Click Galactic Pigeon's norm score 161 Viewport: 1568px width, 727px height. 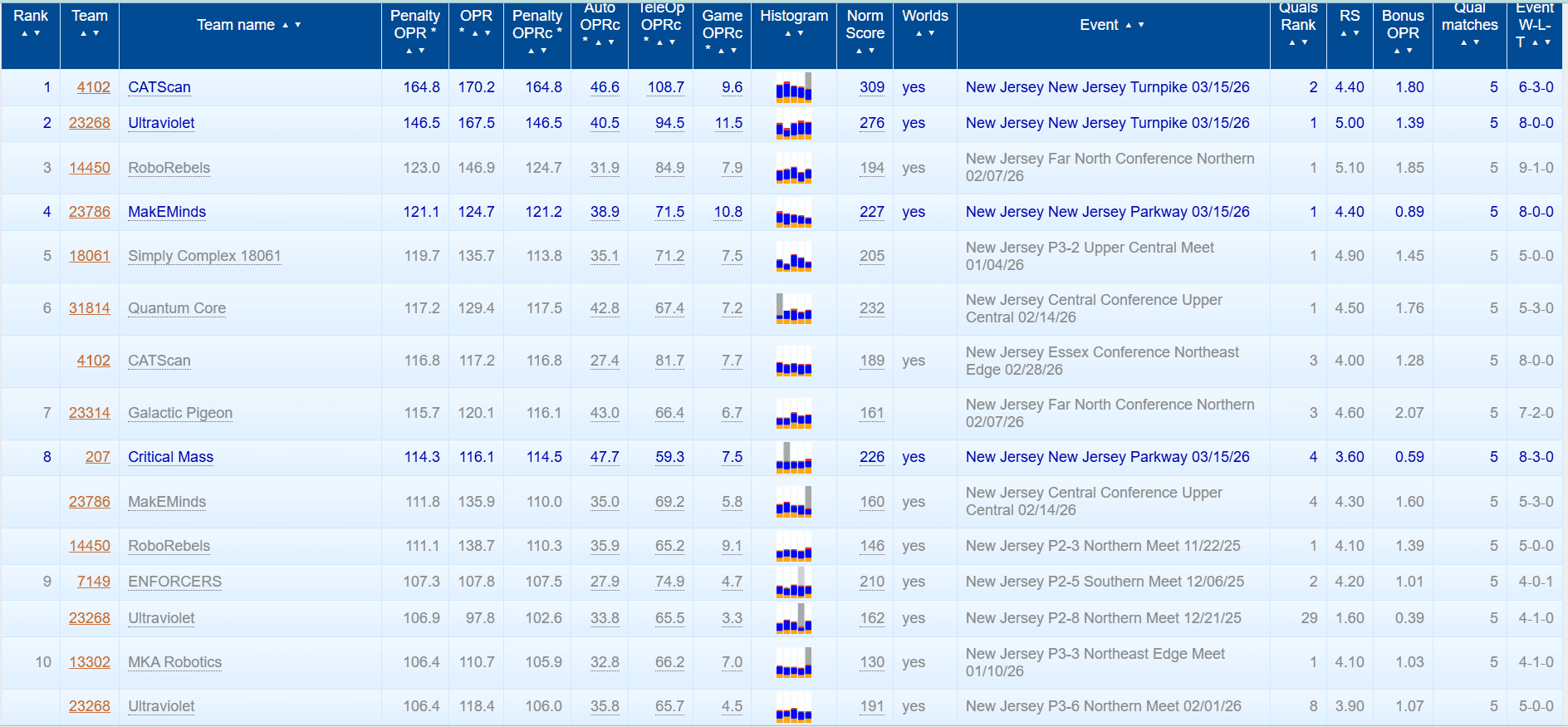[871, 413]
